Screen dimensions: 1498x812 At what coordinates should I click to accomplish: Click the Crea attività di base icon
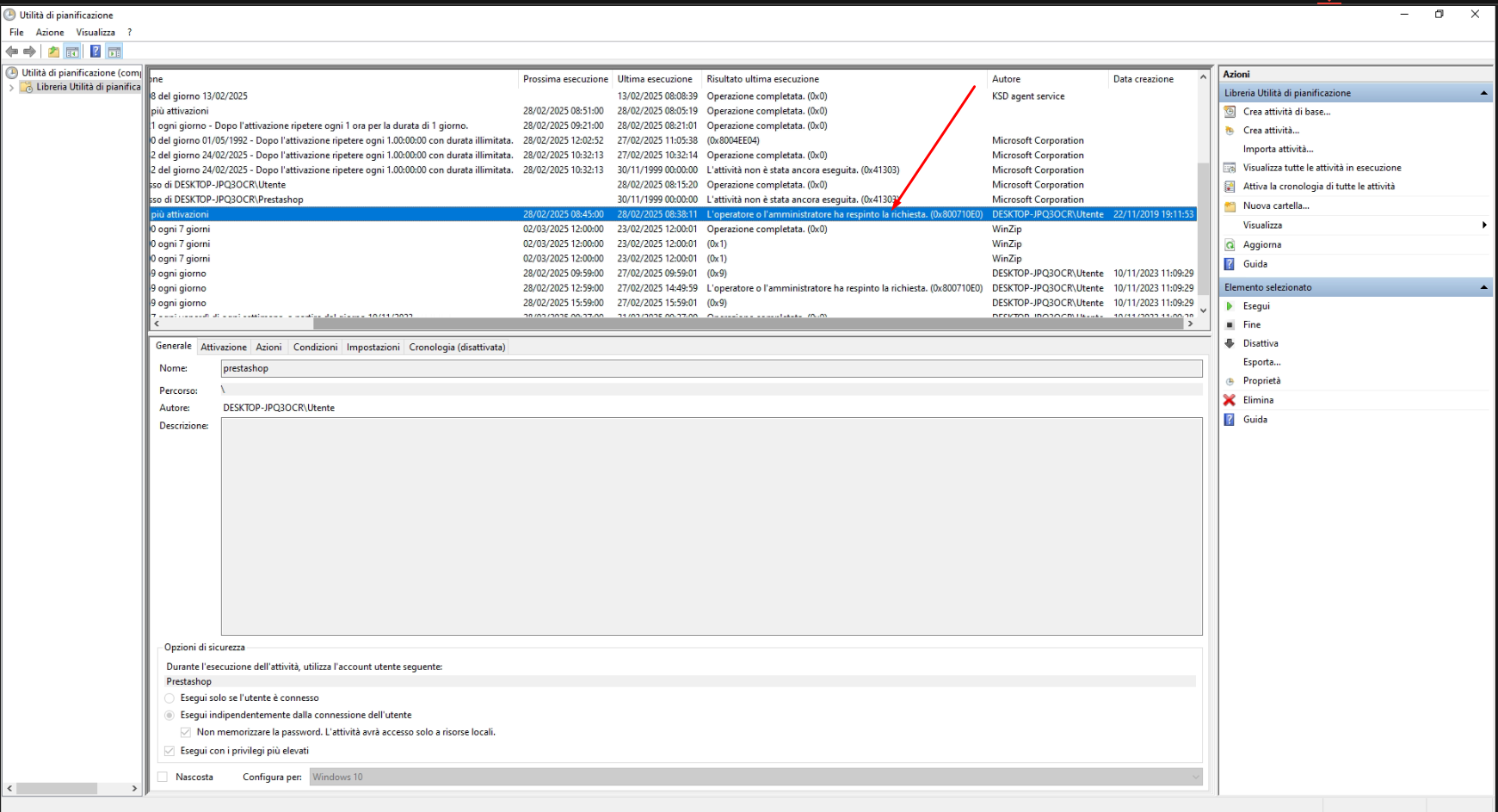pyautogui.click(x=1230, y=112)
